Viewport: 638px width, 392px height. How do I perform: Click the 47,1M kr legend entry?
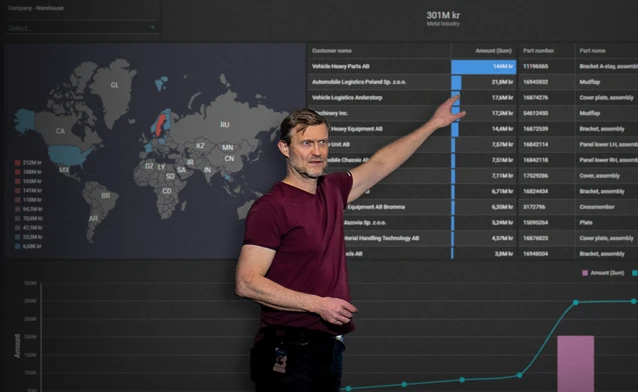point(28,228)
